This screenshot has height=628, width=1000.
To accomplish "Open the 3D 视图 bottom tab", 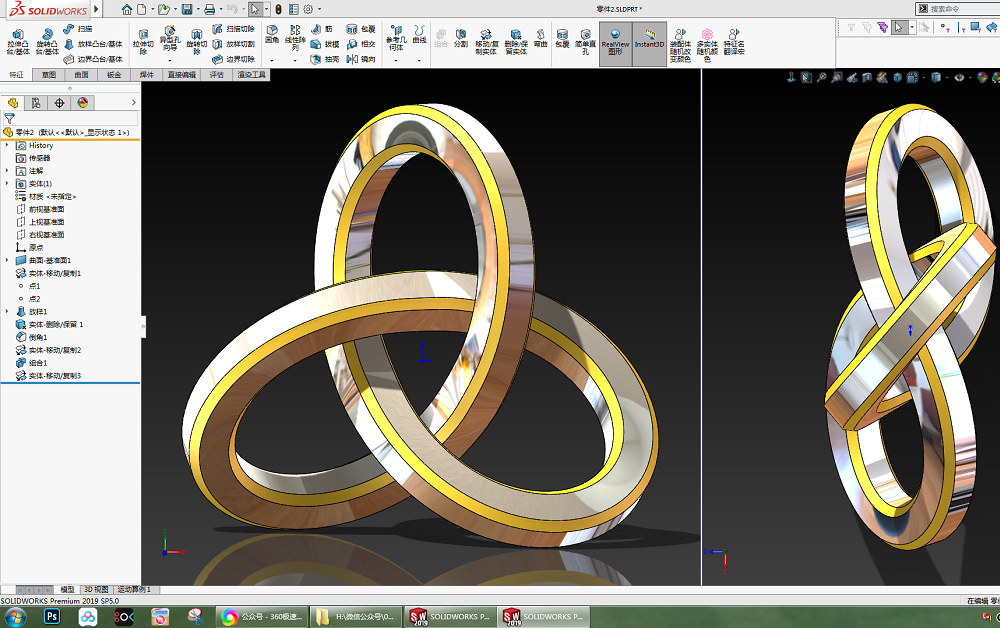I will pos(96,590).
